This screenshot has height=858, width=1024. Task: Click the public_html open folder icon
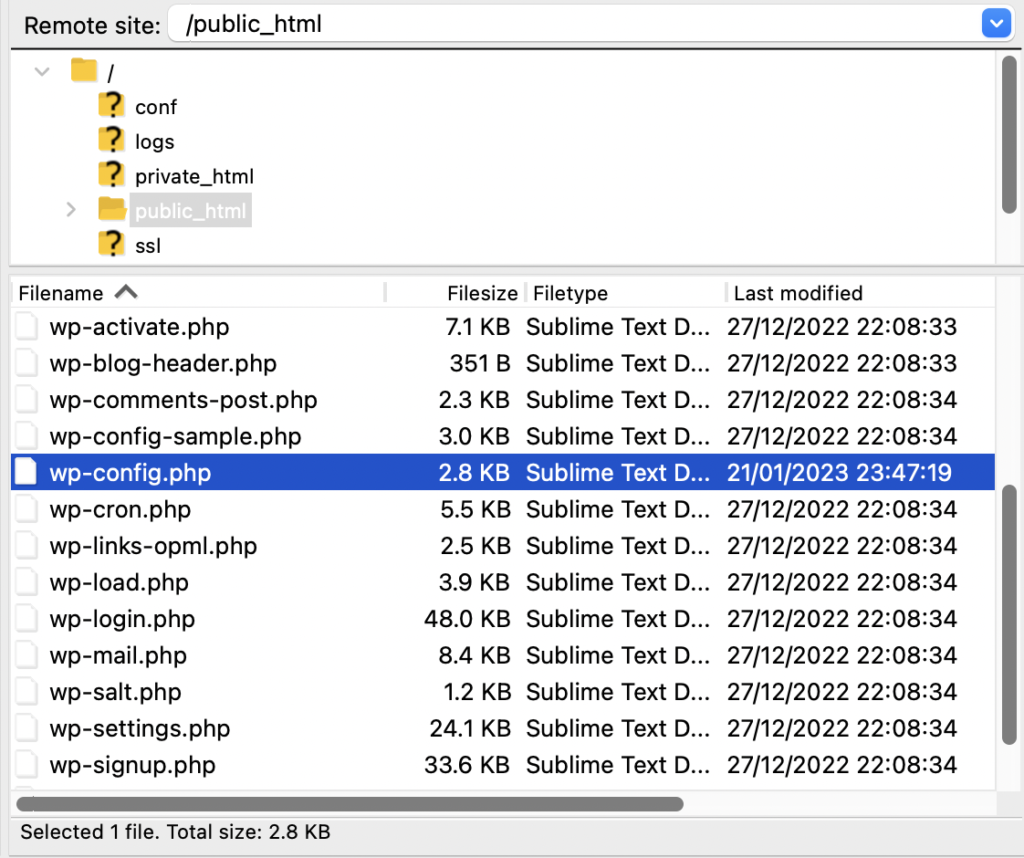point(112,209)
